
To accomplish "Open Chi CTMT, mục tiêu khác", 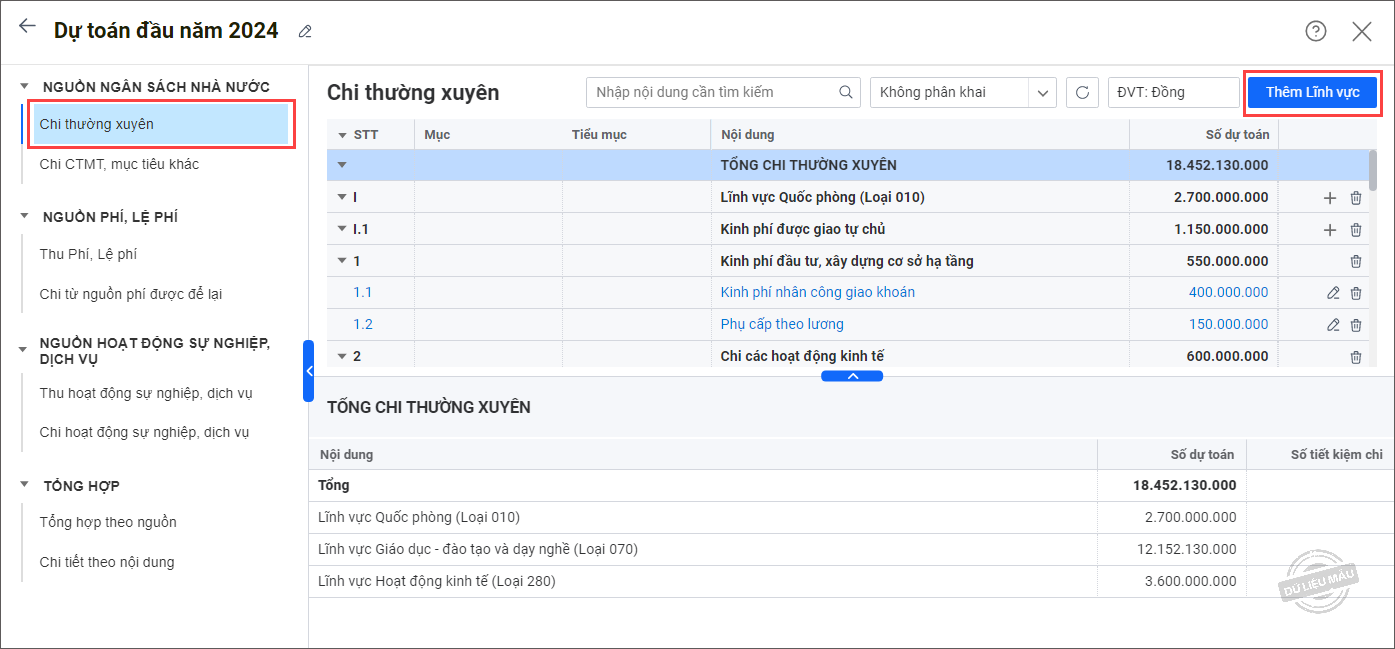I will tap(119, 164).
